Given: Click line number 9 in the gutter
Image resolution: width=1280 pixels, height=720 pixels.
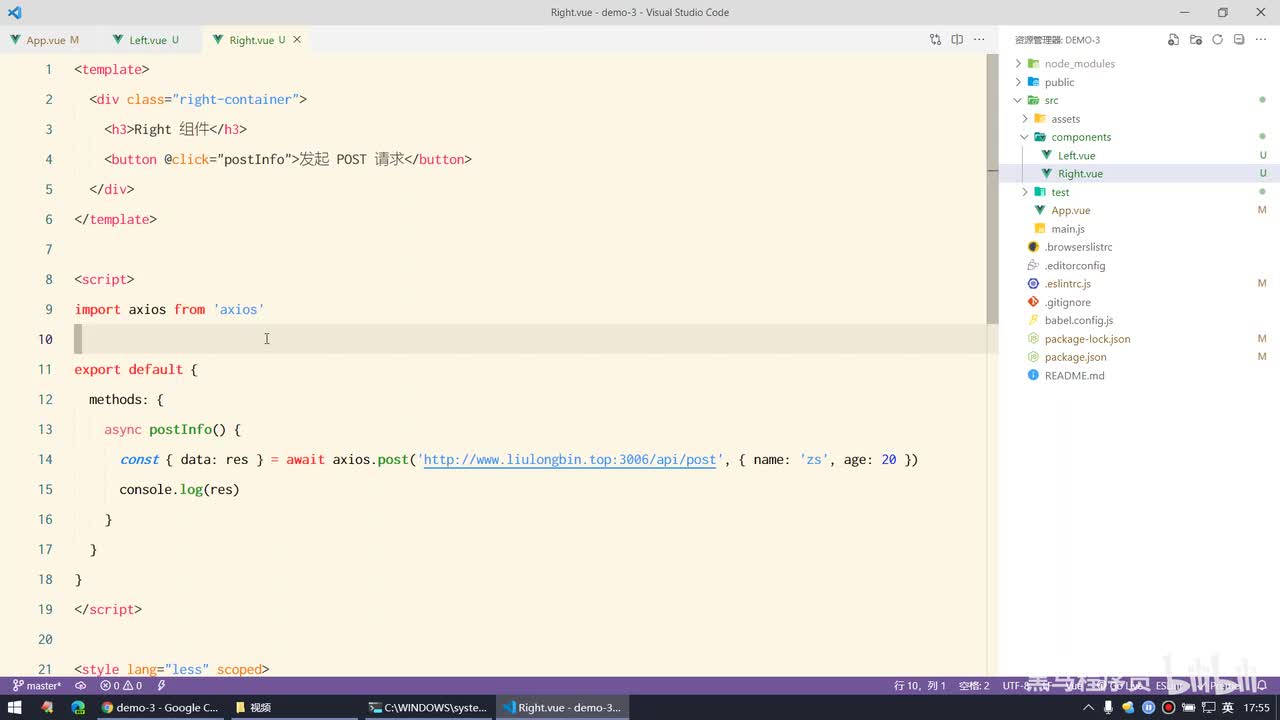Looking at the screenshot, I should pos(49,310).
